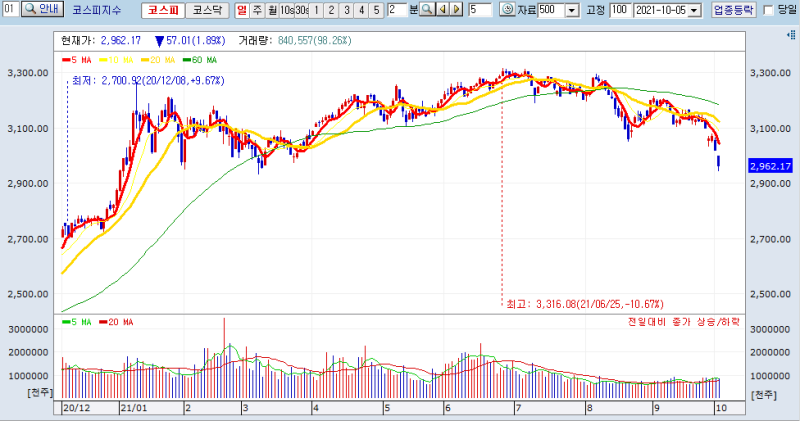Click the red 5 MA price legend
The height and width of the screenshot is (421, 800).
(77, 60)
